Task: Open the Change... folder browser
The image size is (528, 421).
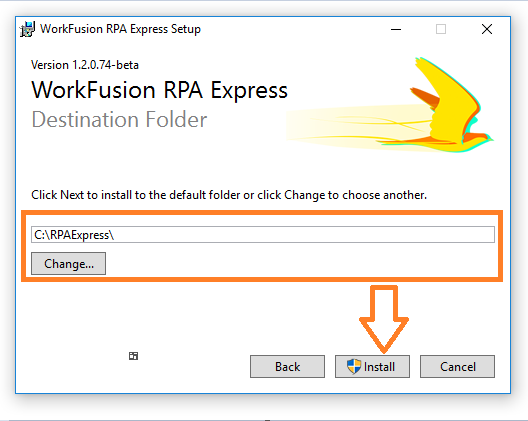Action: point(68,264)
